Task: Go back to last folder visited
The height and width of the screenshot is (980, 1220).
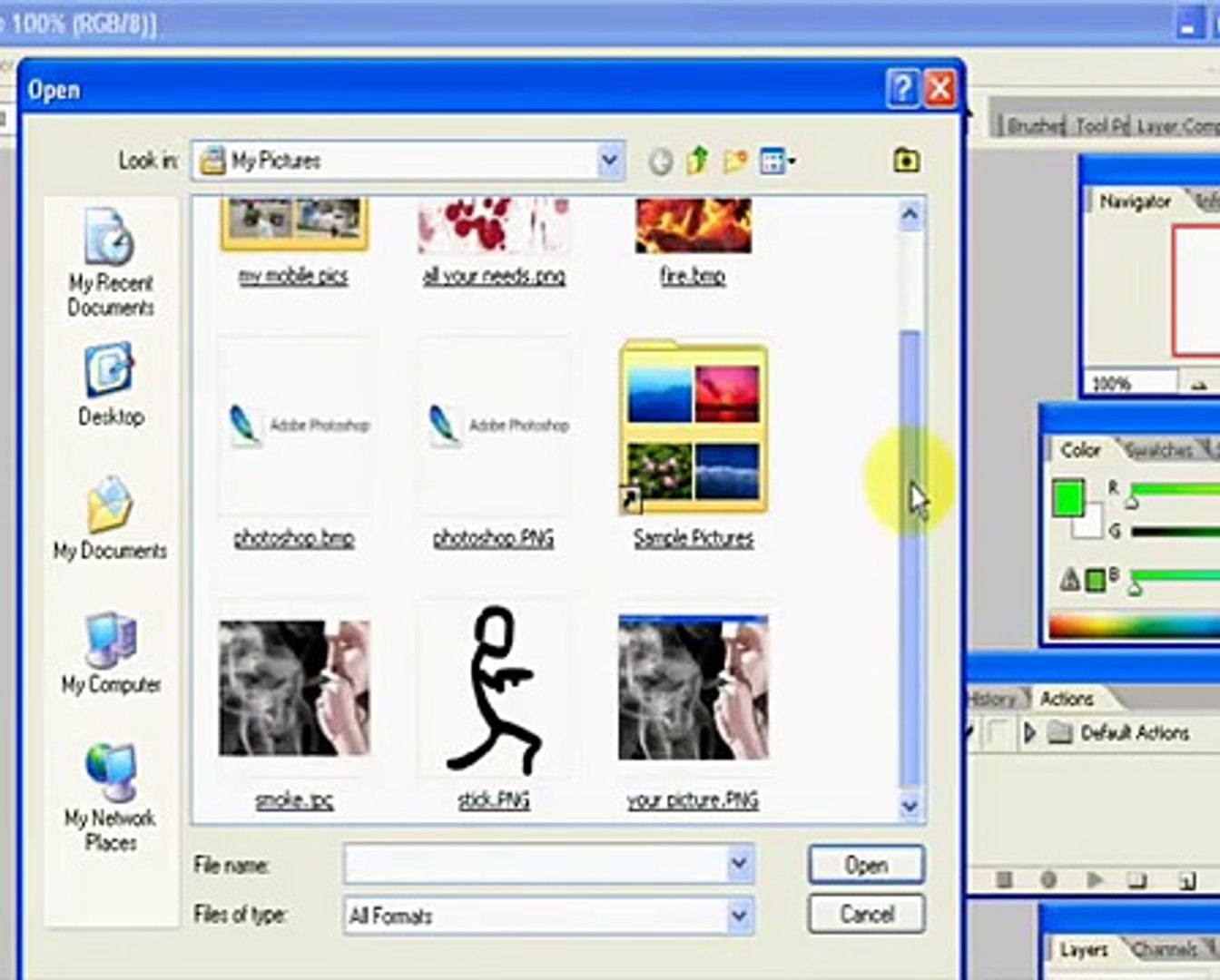Action: (x=660, y=162)
